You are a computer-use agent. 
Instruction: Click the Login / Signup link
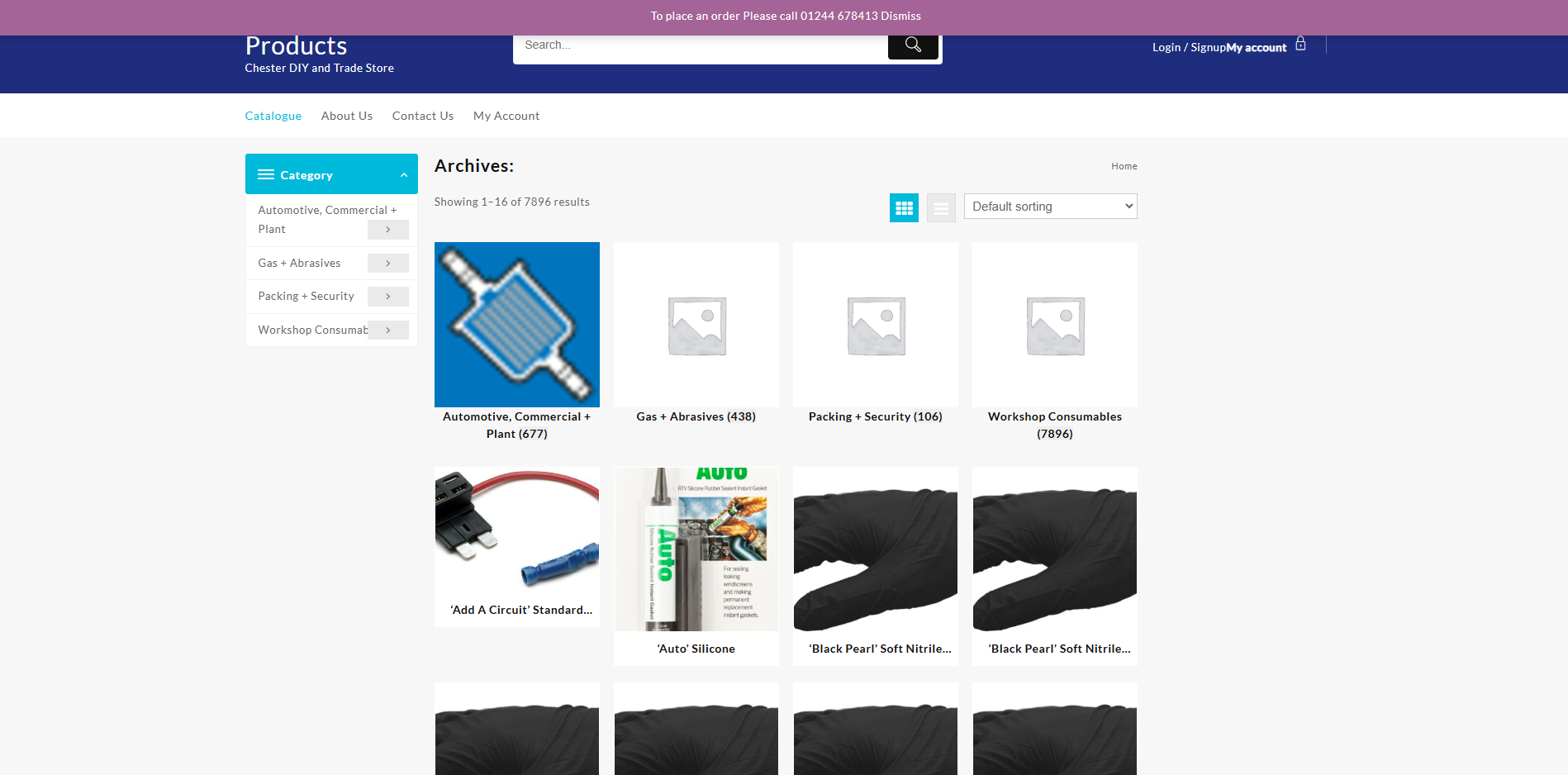(x=1189, y=48)
